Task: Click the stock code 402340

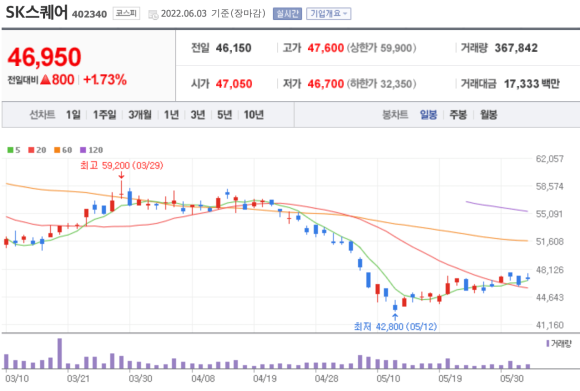Action: tap(89, 14)
